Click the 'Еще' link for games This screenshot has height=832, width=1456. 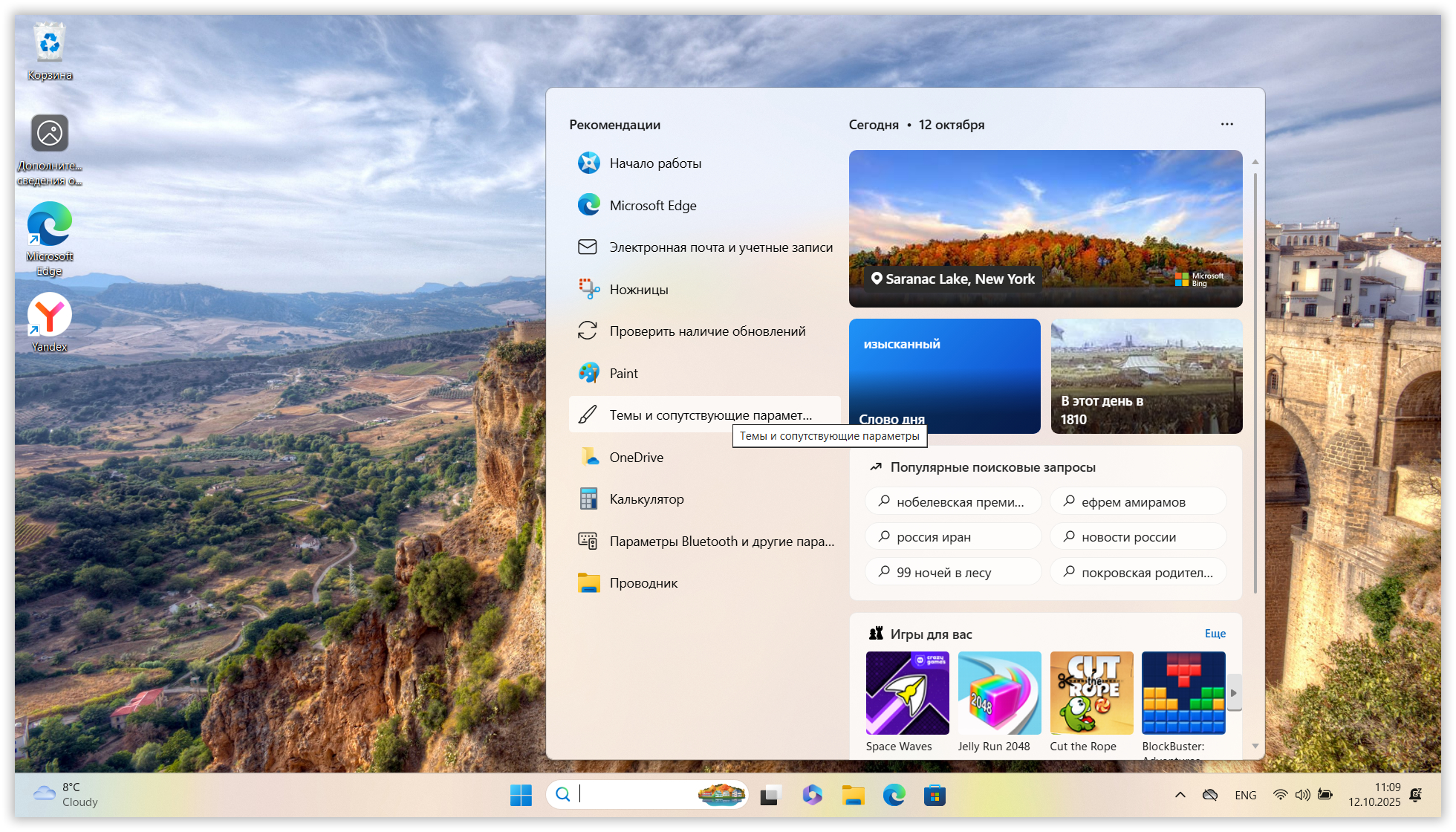click(x=1215, y=634)
